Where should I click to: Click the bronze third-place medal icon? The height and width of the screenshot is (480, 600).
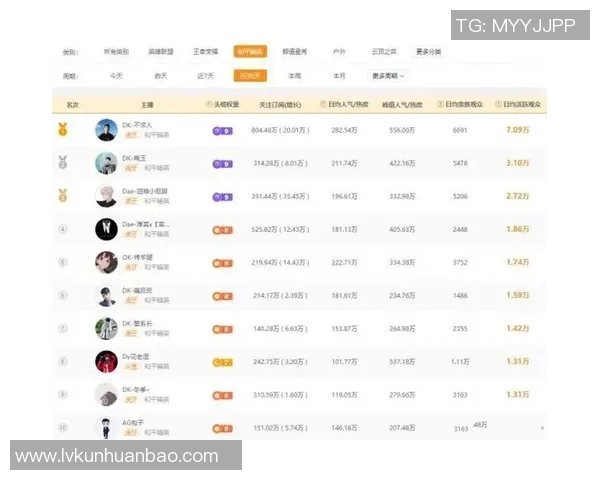tap(63, 195)
